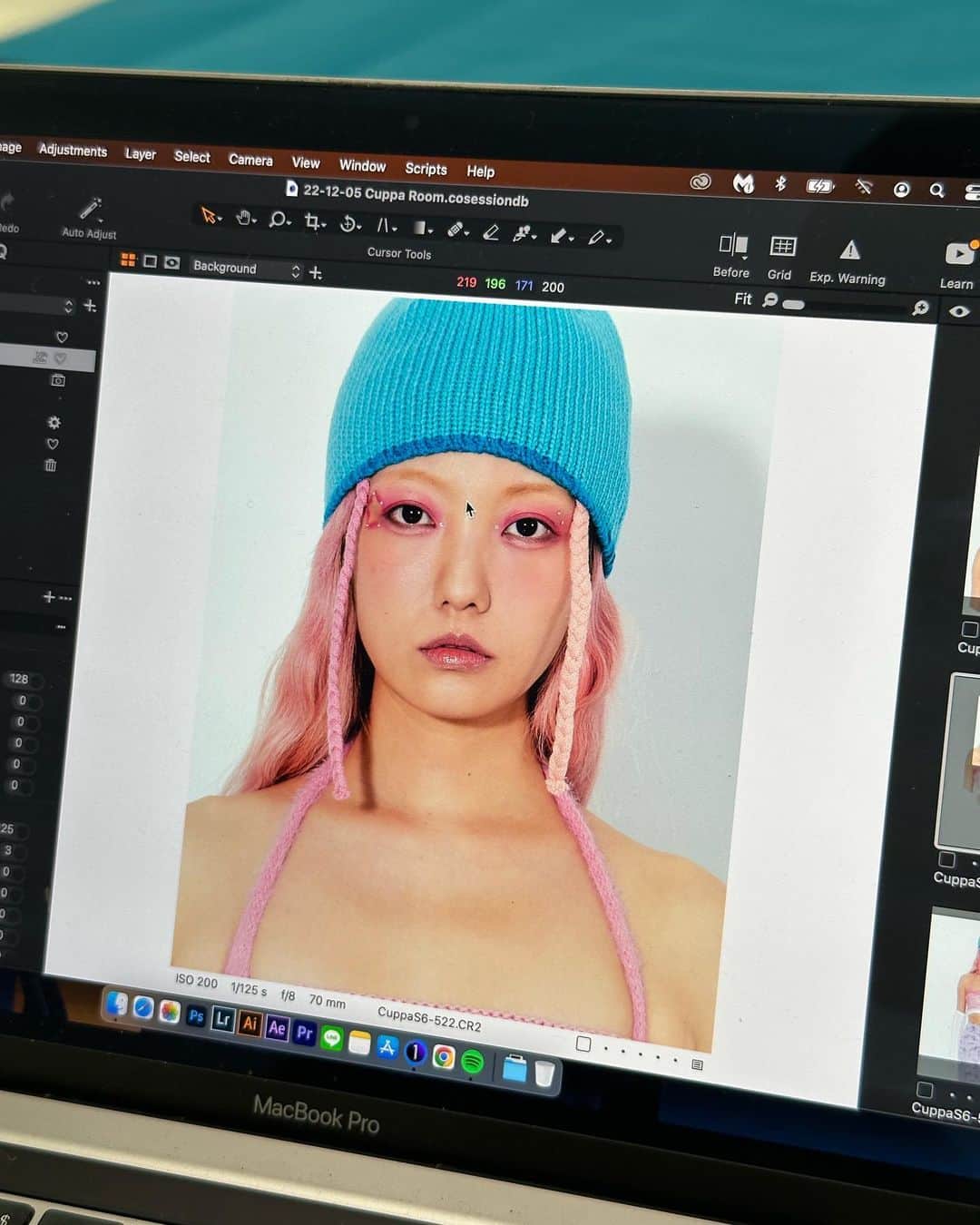Open the Layer menu
Image resolution: width=980 pixels, height=1225 pixels.
141,154
